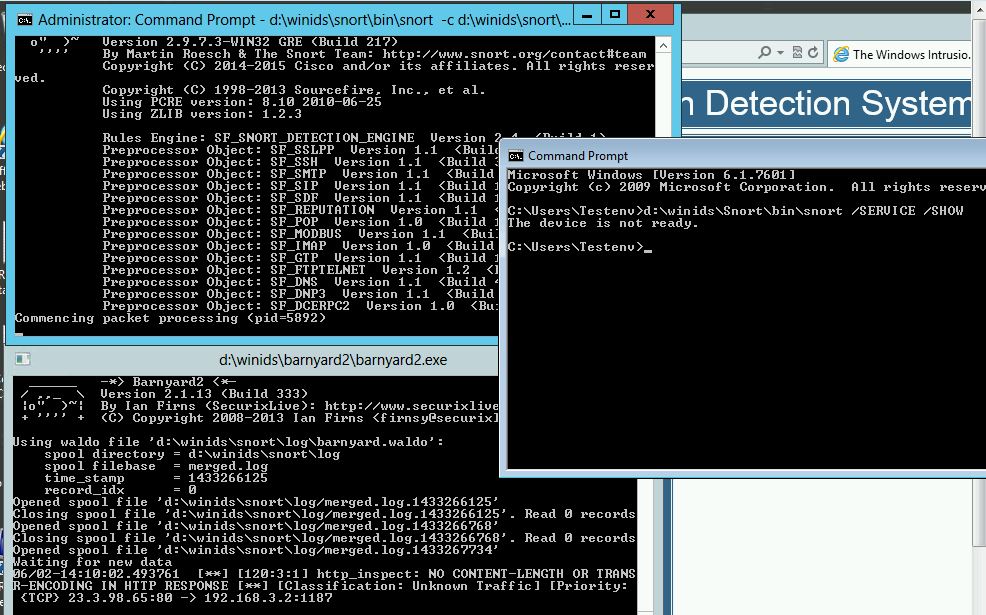This screenshot has height=615, width=986.
Task: Open the Snort Command Prompt system menu icon
Action: 24,18
